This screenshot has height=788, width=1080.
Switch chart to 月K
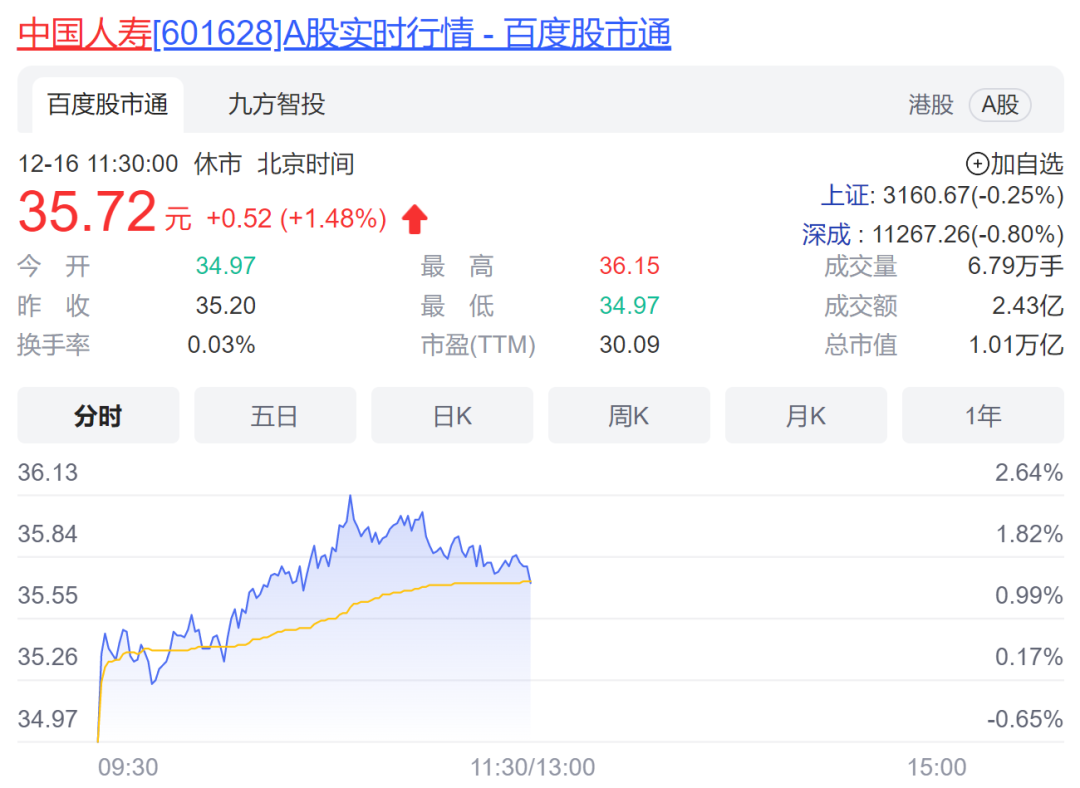(x=806, y=415)
